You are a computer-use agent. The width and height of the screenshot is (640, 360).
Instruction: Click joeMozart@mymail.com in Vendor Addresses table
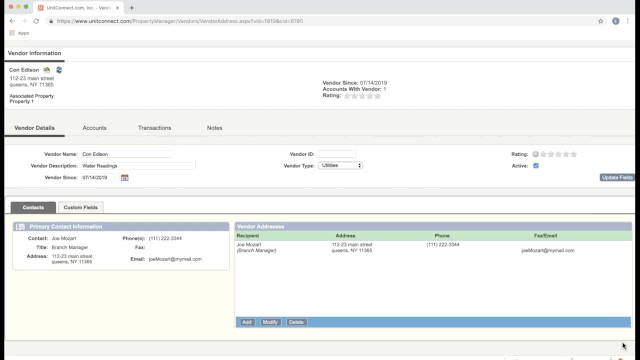click(x=548, y=250)
